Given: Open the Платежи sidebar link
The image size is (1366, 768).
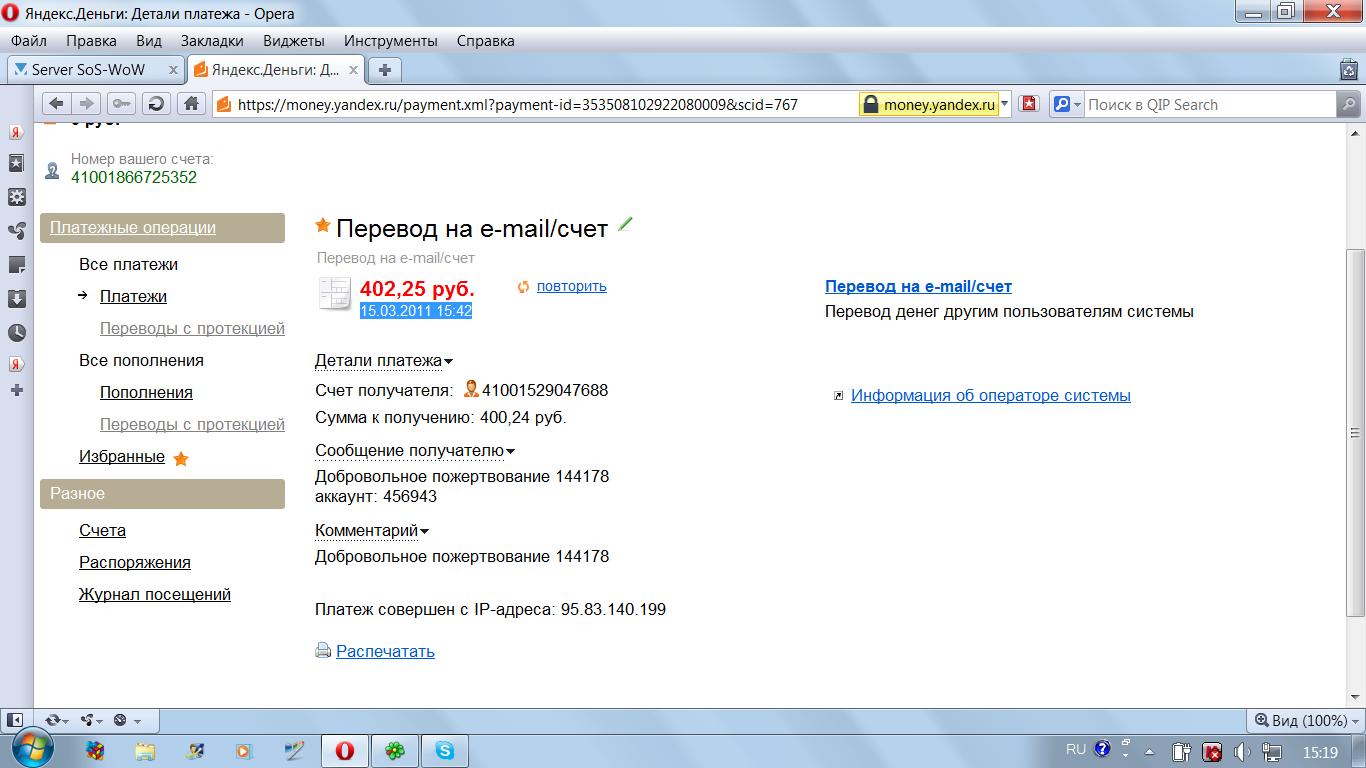Looking at the screenshot, I should tap(133, 296).
